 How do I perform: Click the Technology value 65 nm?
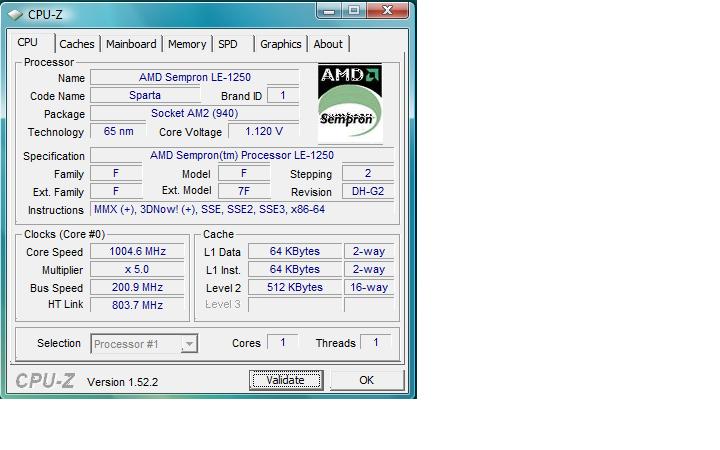118,131
